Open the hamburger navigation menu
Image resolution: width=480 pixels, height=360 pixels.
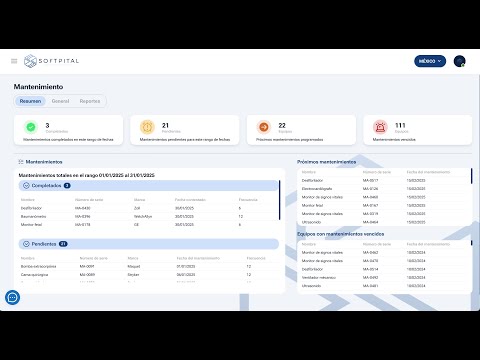pyautogui.click(x=14, y=61)
